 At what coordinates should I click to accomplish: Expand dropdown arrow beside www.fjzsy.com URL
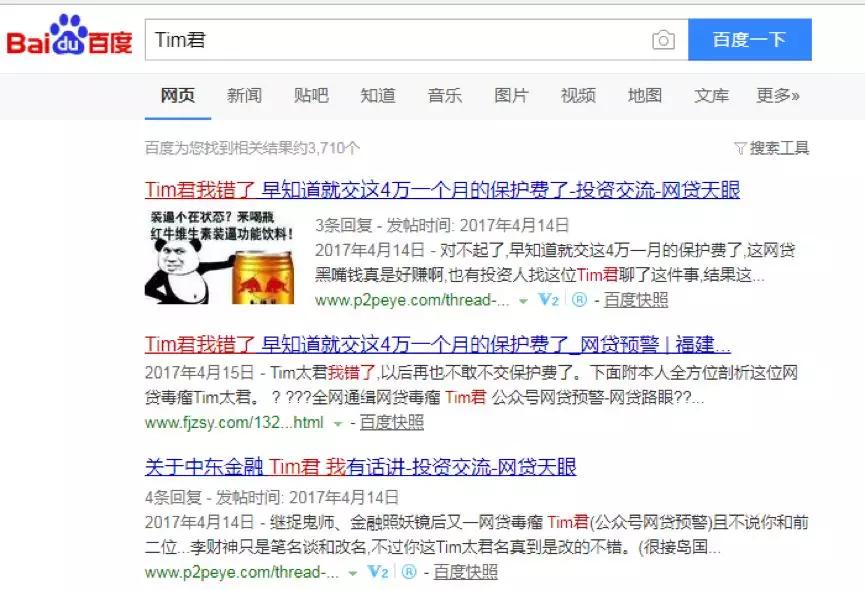(x=338, y=424)
